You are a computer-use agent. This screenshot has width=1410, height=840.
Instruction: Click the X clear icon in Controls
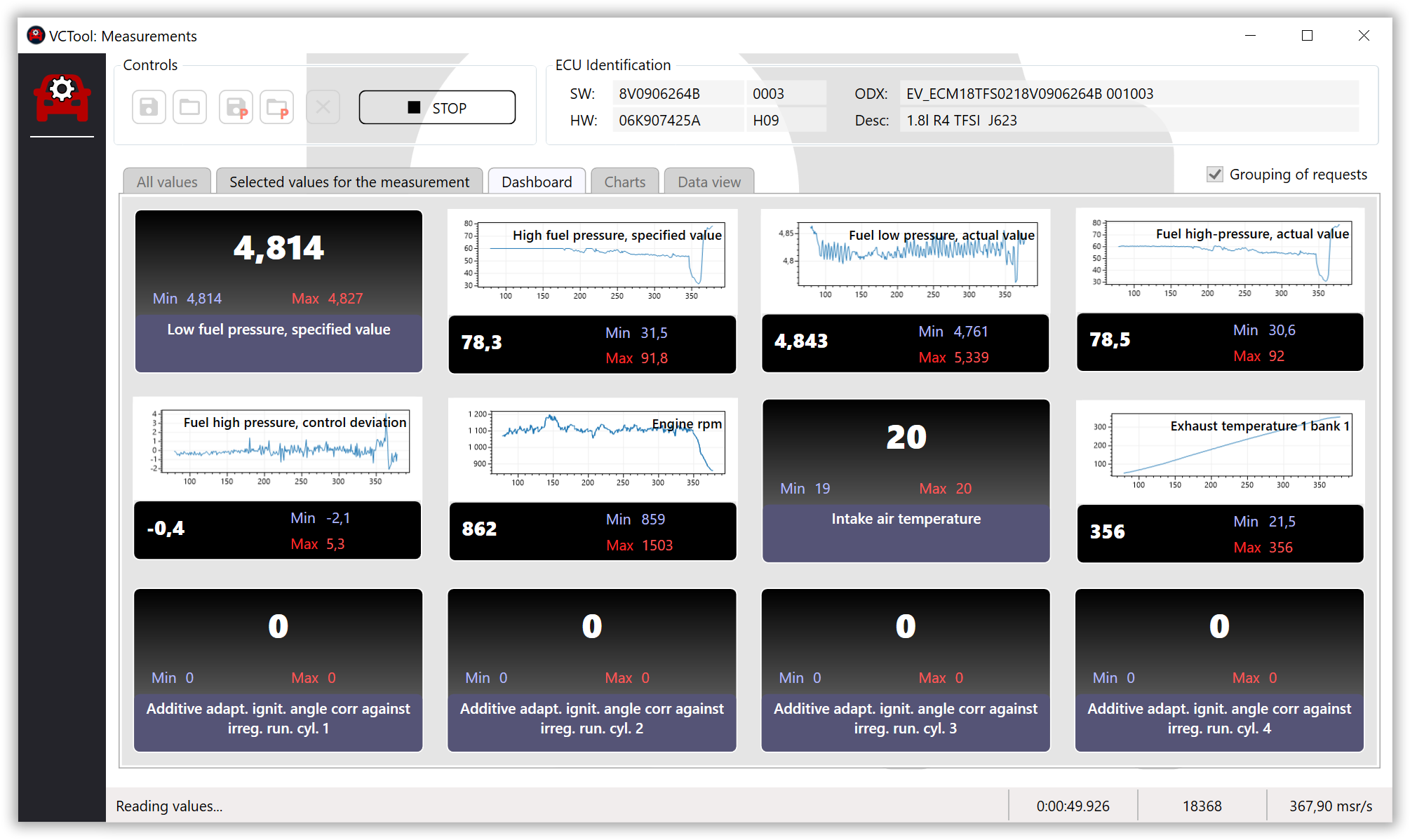click(323, 107)
